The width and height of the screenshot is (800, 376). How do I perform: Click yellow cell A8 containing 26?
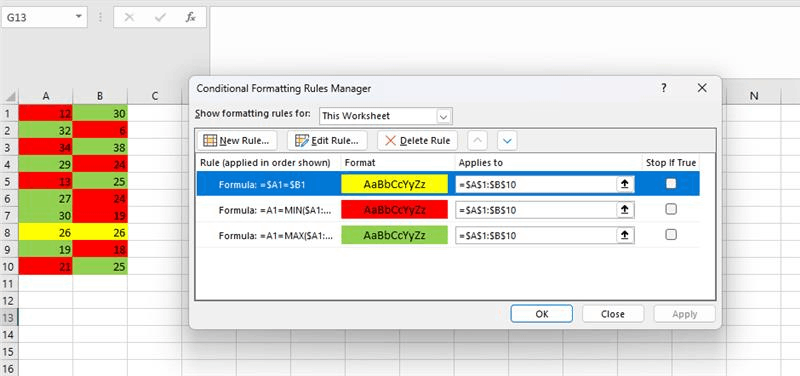[46, 232]
